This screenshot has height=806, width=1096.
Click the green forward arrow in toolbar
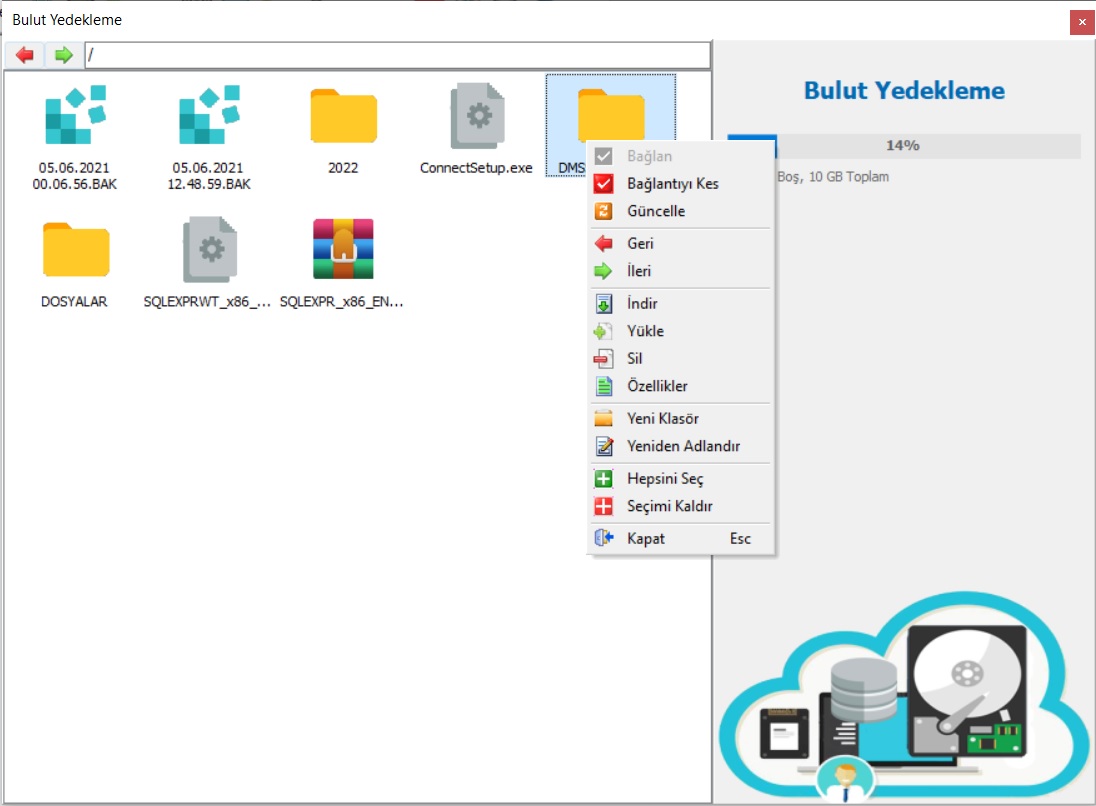coord(64,55)
